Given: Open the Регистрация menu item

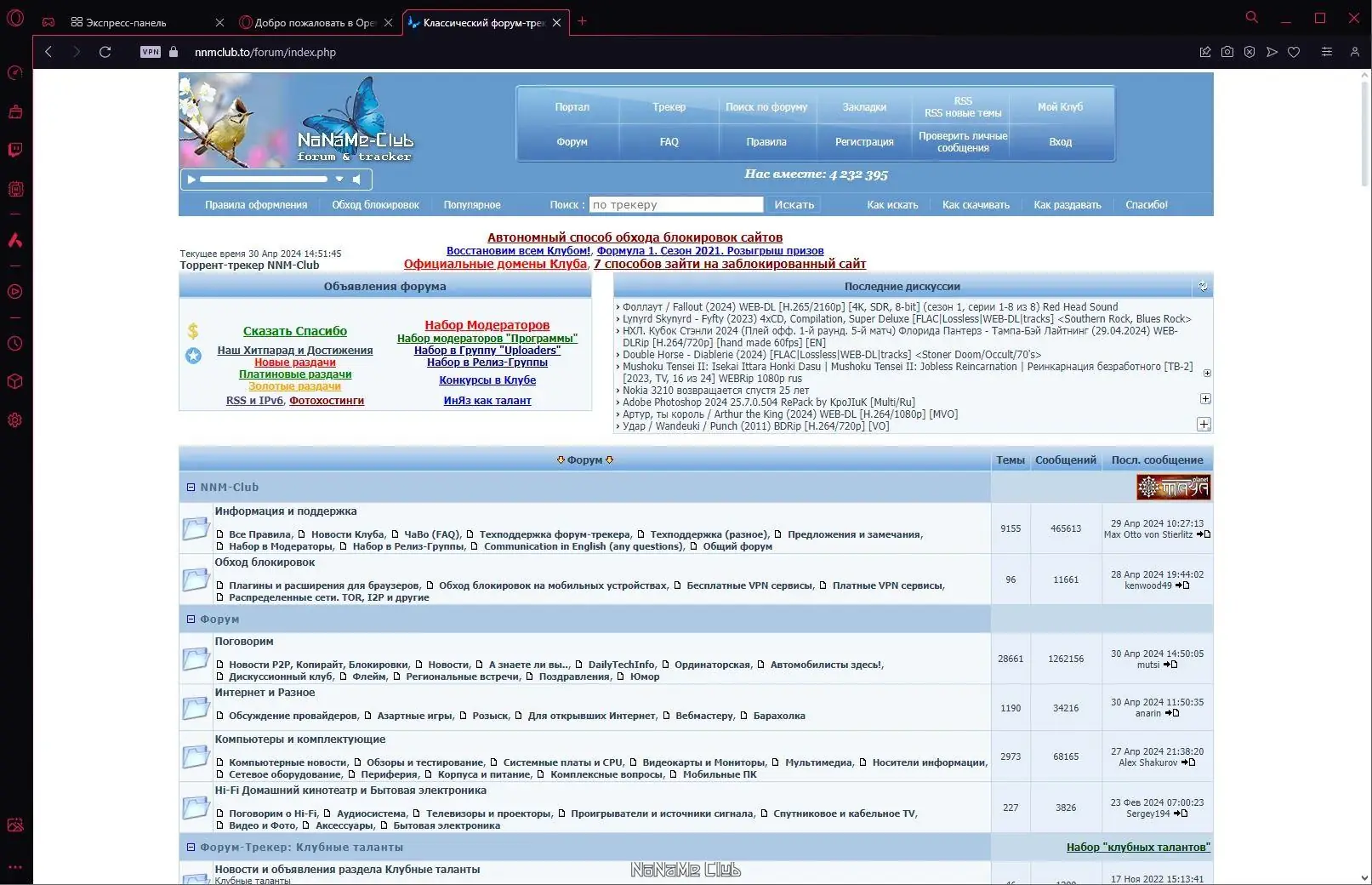Looking at the screenshot, I should pos(864,142).
